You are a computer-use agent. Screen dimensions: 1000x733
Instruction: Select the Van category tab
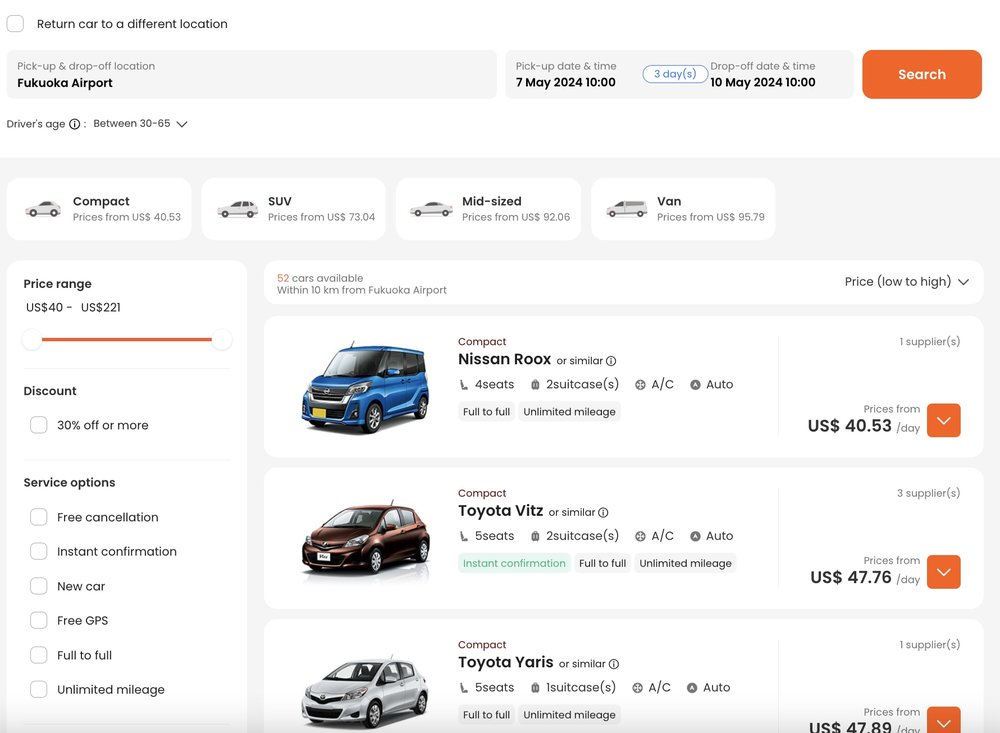tap(683, 209)
